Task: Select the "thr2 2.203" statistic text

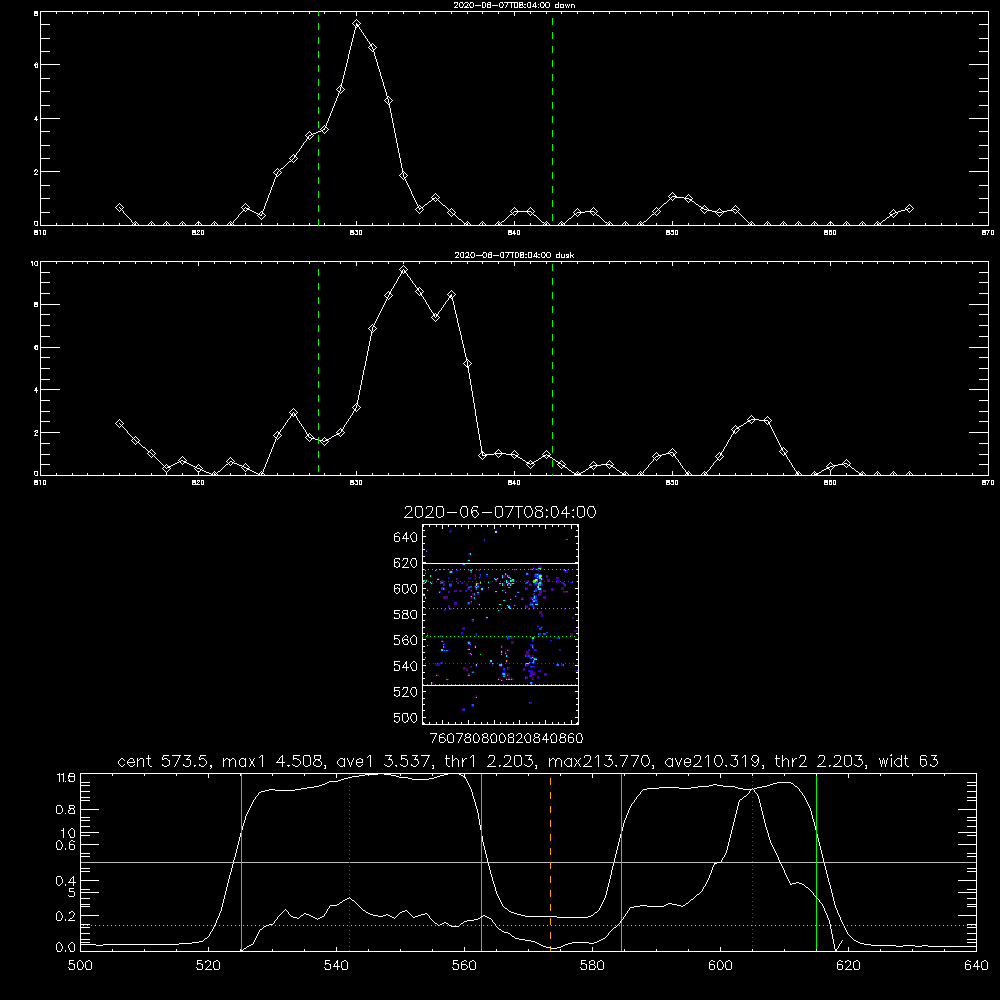Action: 821,761
